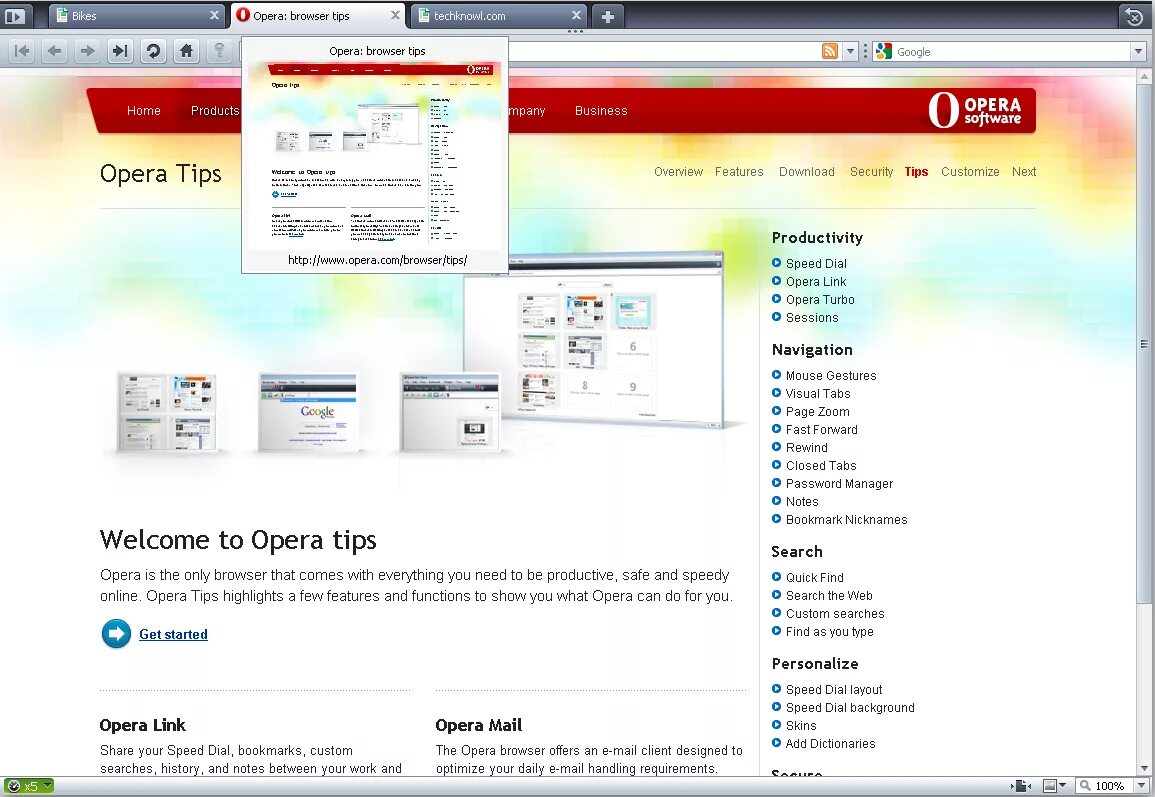The image size is (1155, 797).
Task: Open the Business menu item
Action: coord(601,110)
